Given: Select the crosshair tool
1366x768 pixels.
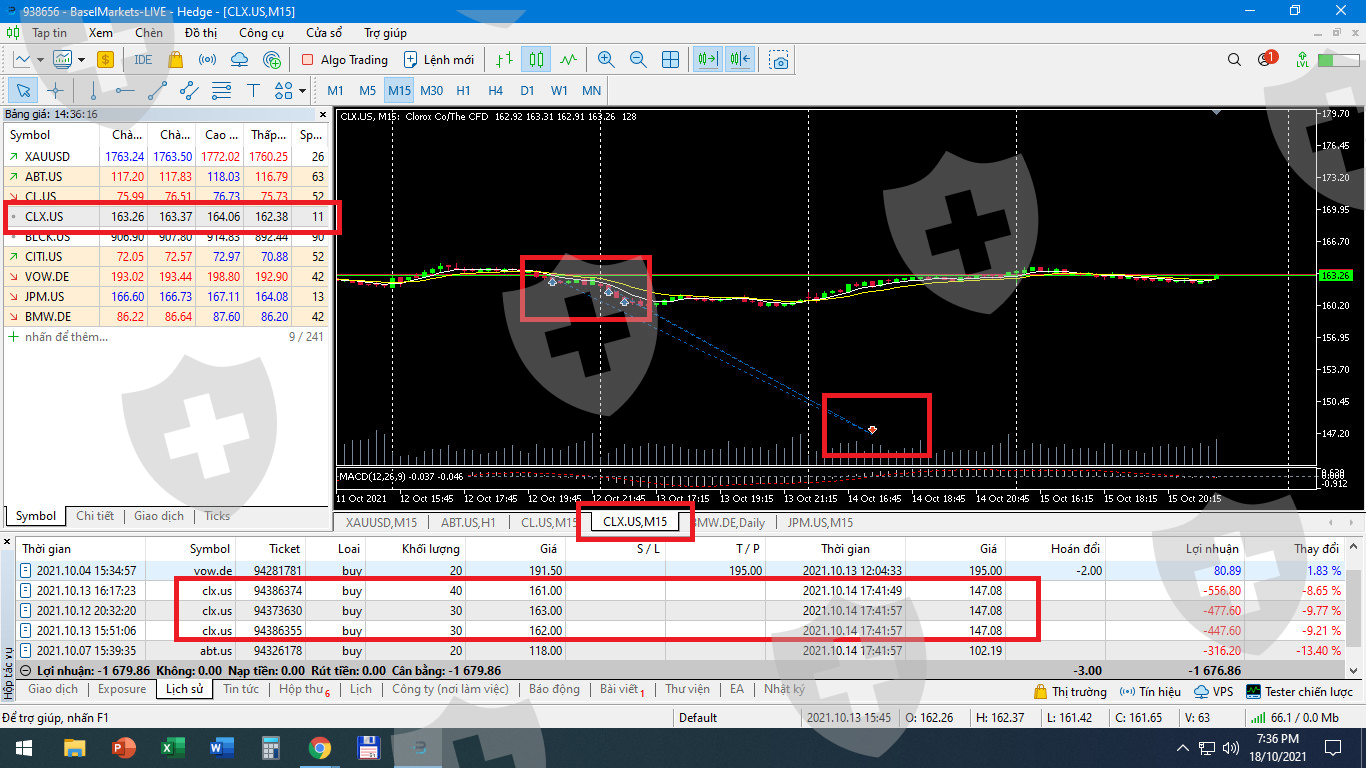Looking at the screenshot, I should (55, 91).
